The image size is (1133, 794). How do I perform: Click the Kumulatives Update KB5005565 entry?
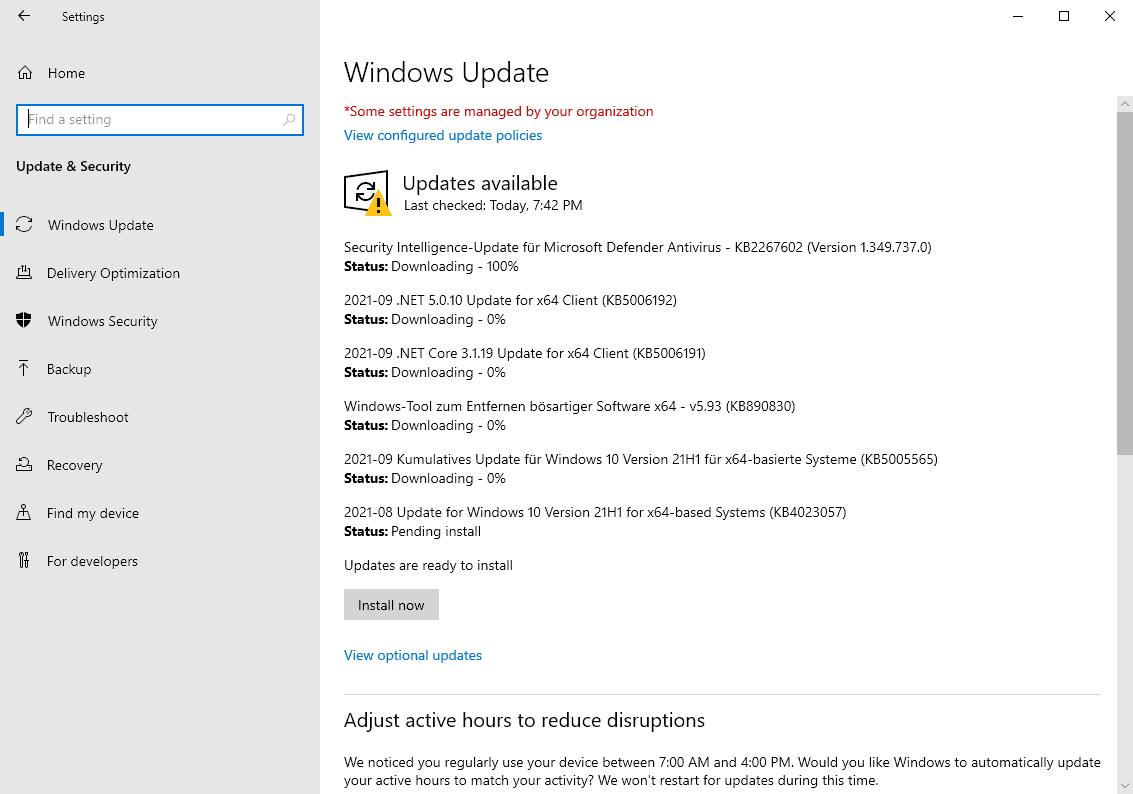tap(641, 459)
